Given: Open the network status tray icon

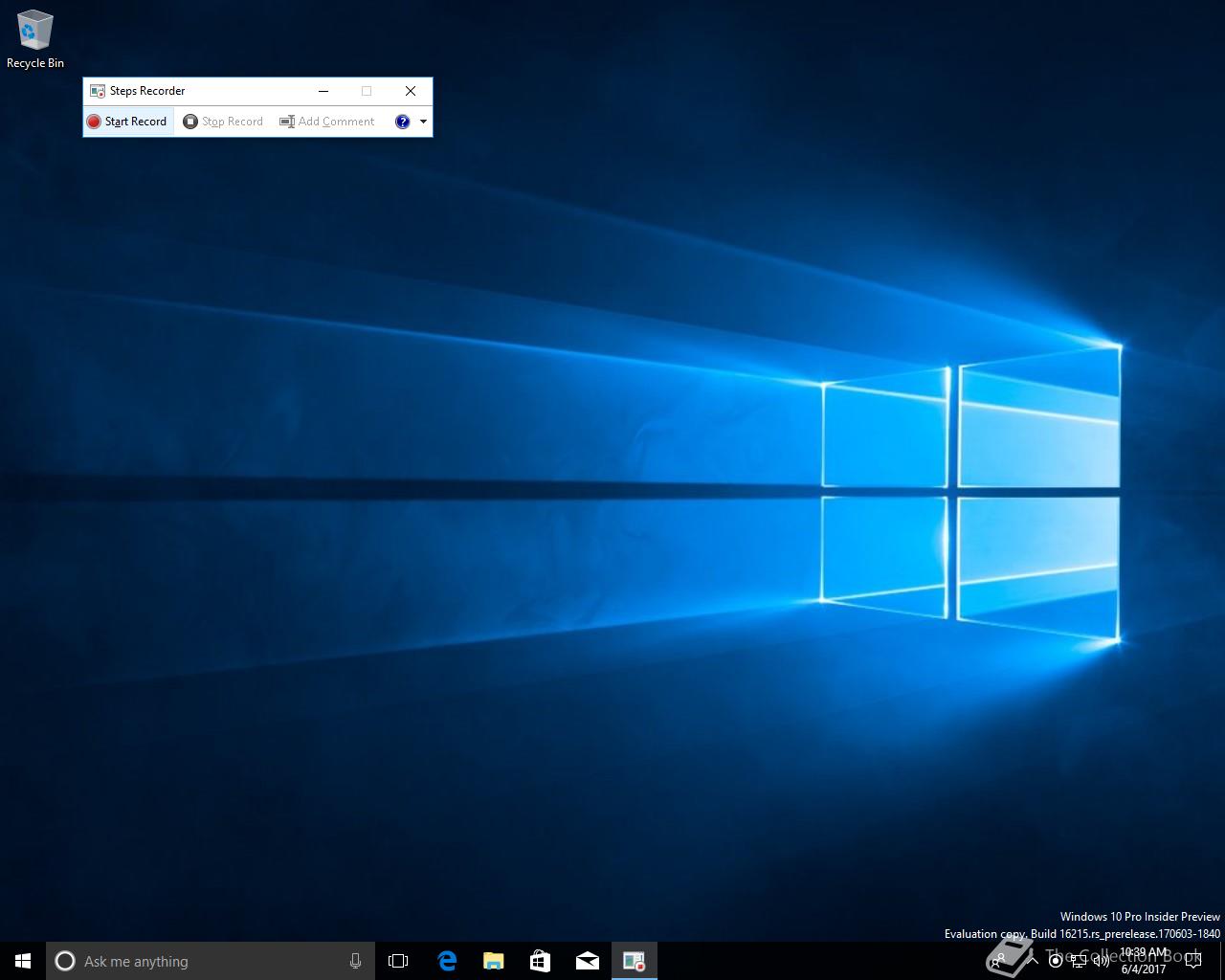Looking at the screenshot, I should (x=1079, y=961).
